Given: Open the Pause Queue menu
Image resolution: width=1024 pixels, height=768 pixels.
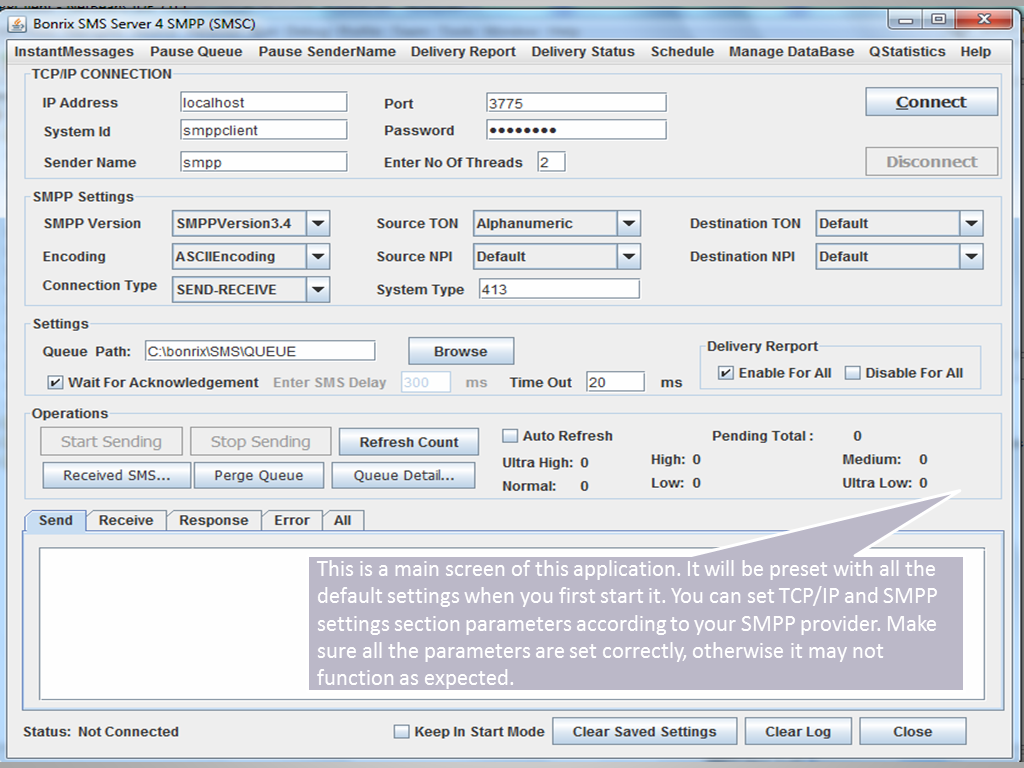Looking at the screenshot, I should pos(196,52).
